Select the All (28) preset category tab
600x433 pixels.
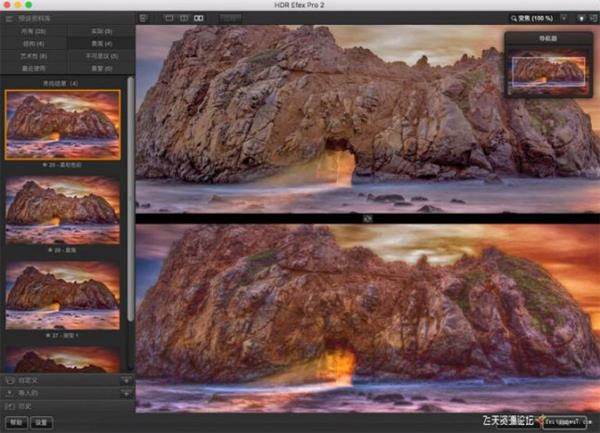tap(34, 32)
